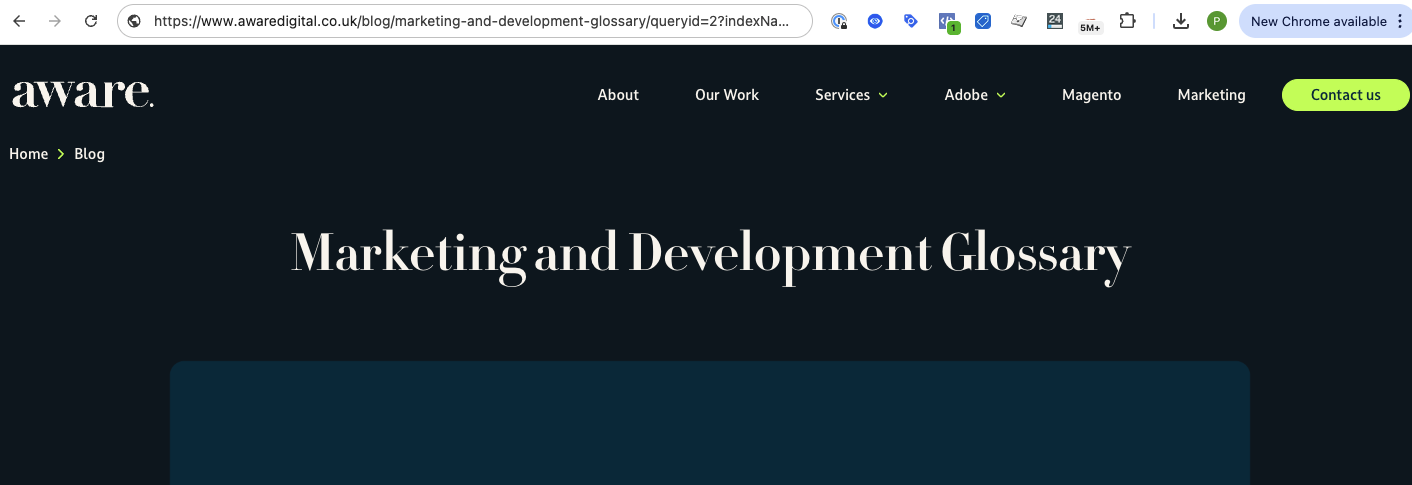
Task: Open the blue price tag extension
Action: pos(983,21)
